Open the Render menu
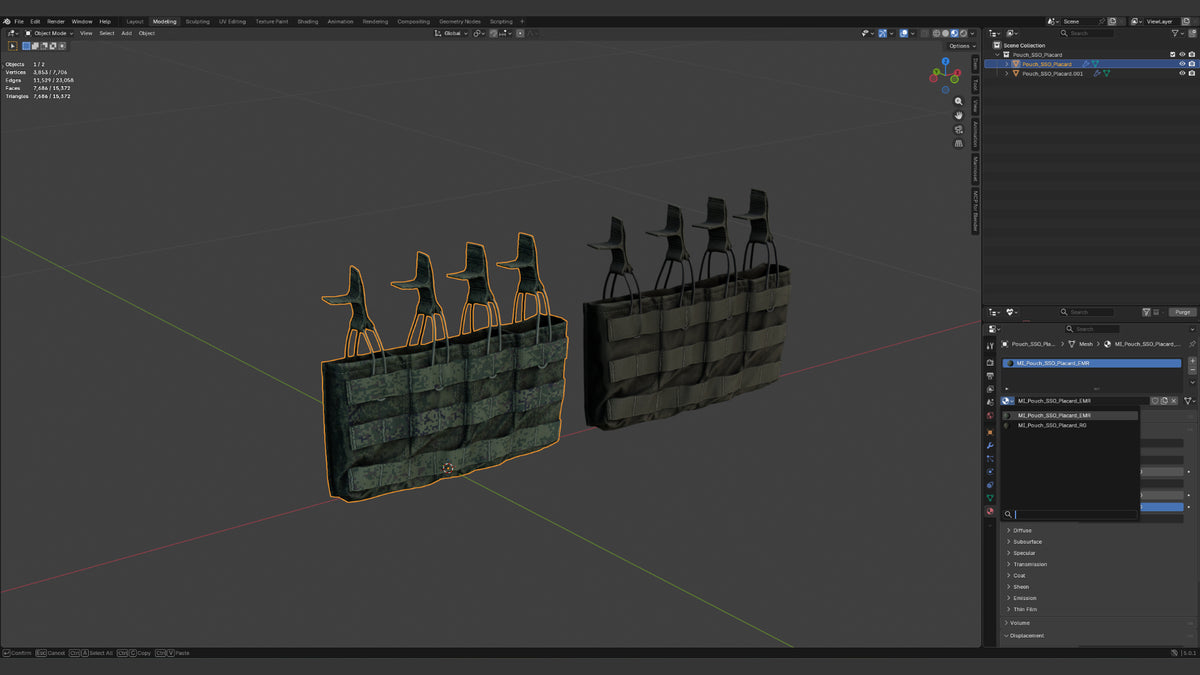The height and width of the screenshot is (675, 1200). (x=56, y=21)
